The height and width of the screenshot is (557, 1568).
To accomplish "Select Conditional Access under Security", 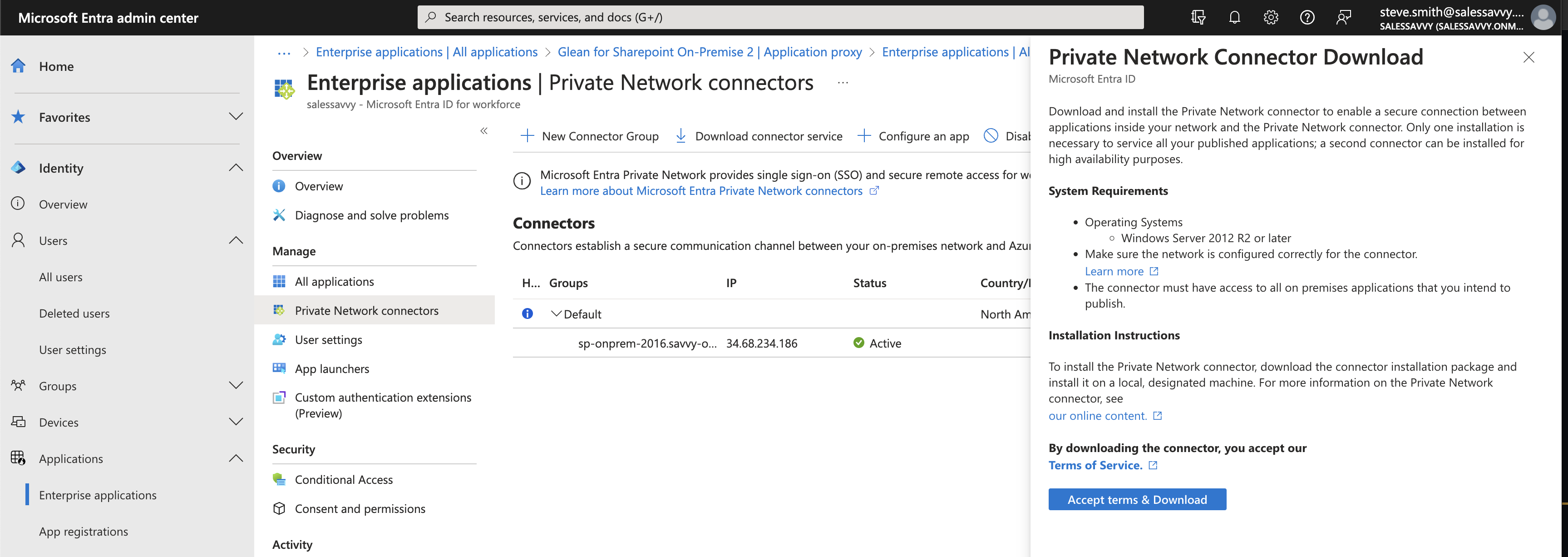I will point(343,480).
